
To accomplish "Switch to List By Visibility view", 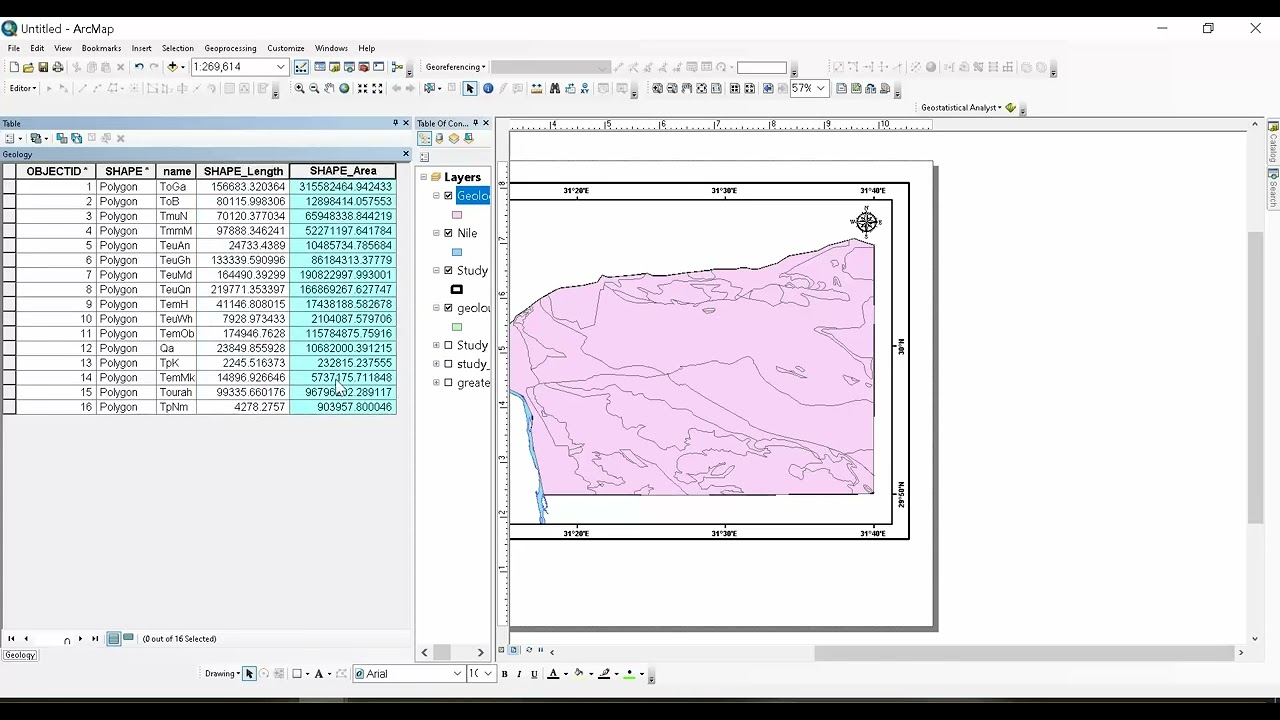I will [453, 138].
